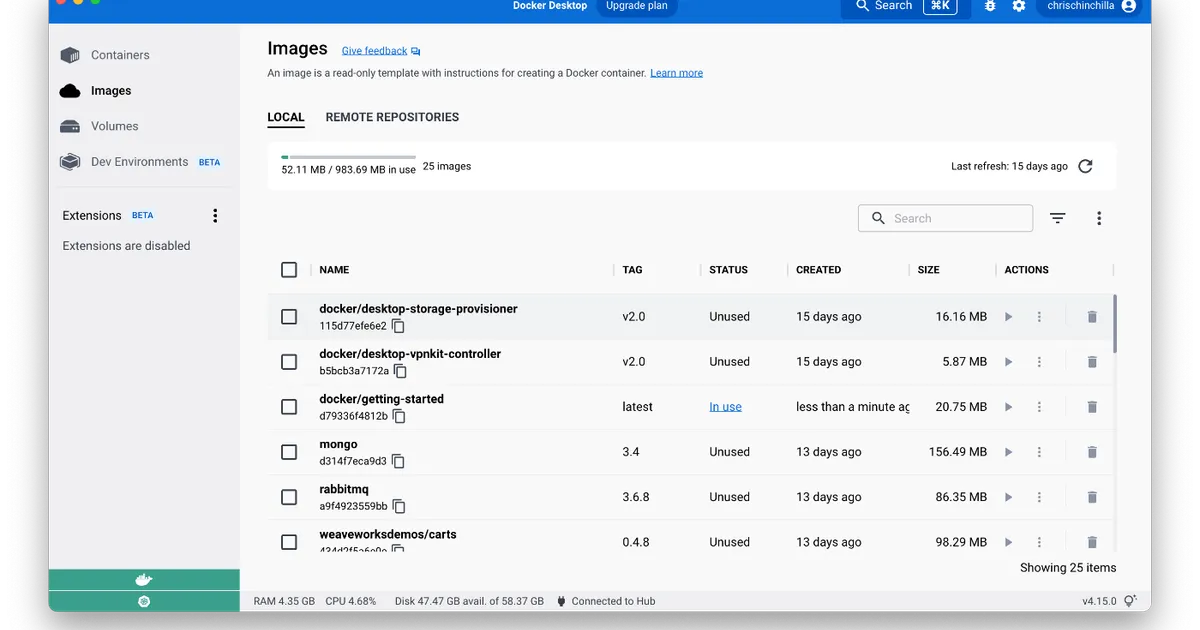Image resolution: width=1200 pixels, height=630 pixels.
Task: Copy image ID d79336f4812b
Action: click(399, 416)
